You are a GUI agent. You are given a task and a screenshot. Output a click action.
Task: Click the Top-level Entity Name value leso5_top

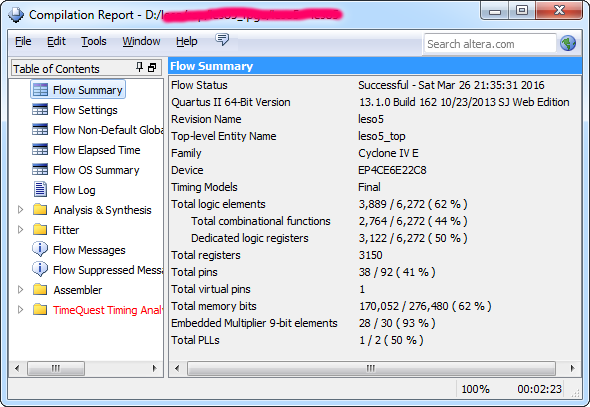coord(382,136)
